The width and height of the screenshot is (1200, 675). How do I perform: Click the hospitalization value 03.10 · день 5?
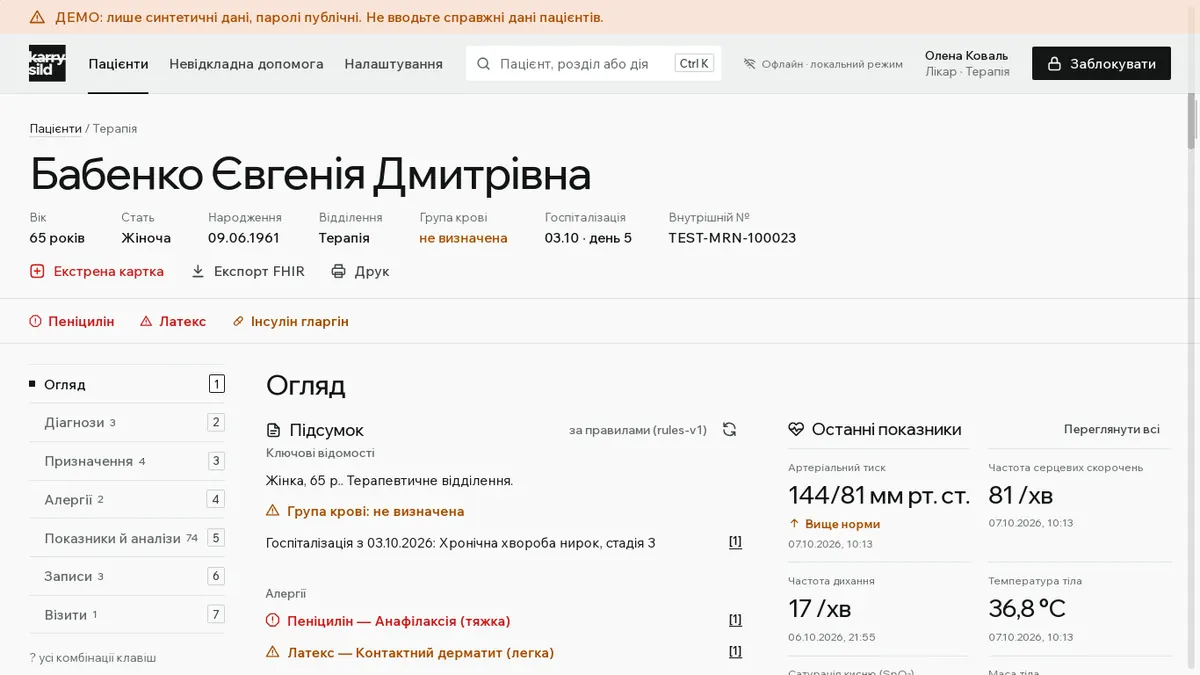pyautogui.click(x=588, y=238)
